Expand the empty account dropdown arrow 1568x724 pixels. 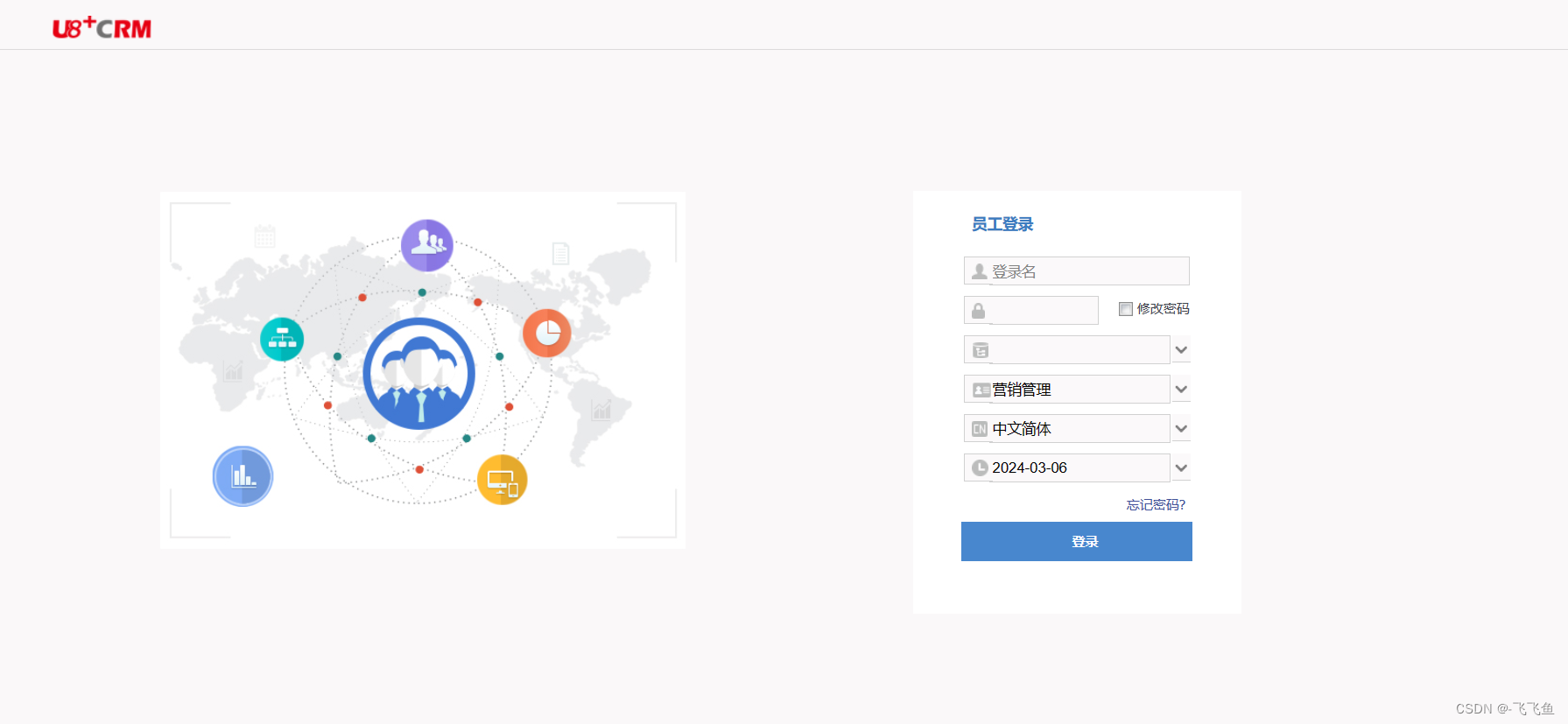pos(1181,350)
